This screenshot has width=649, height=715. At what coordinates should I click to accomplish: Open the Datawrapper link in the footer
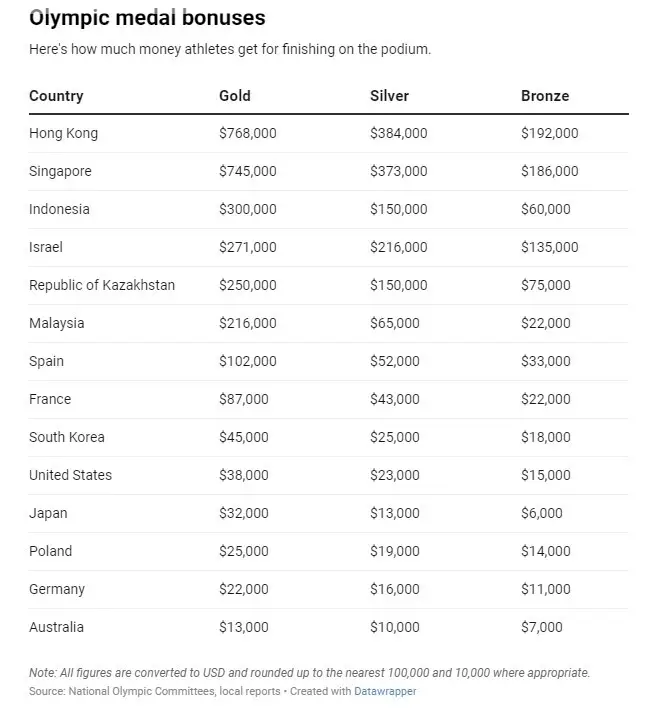tap(385, 691)
